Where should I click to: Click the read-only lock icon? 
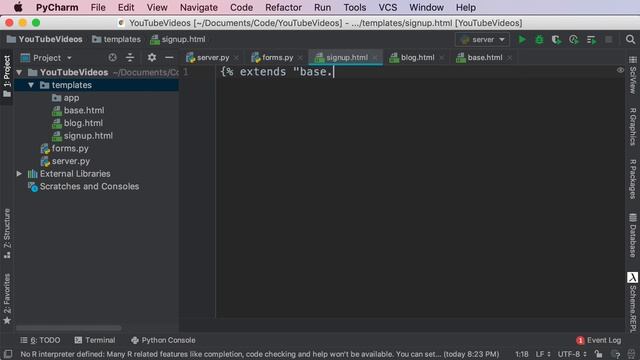coord(598,354)
